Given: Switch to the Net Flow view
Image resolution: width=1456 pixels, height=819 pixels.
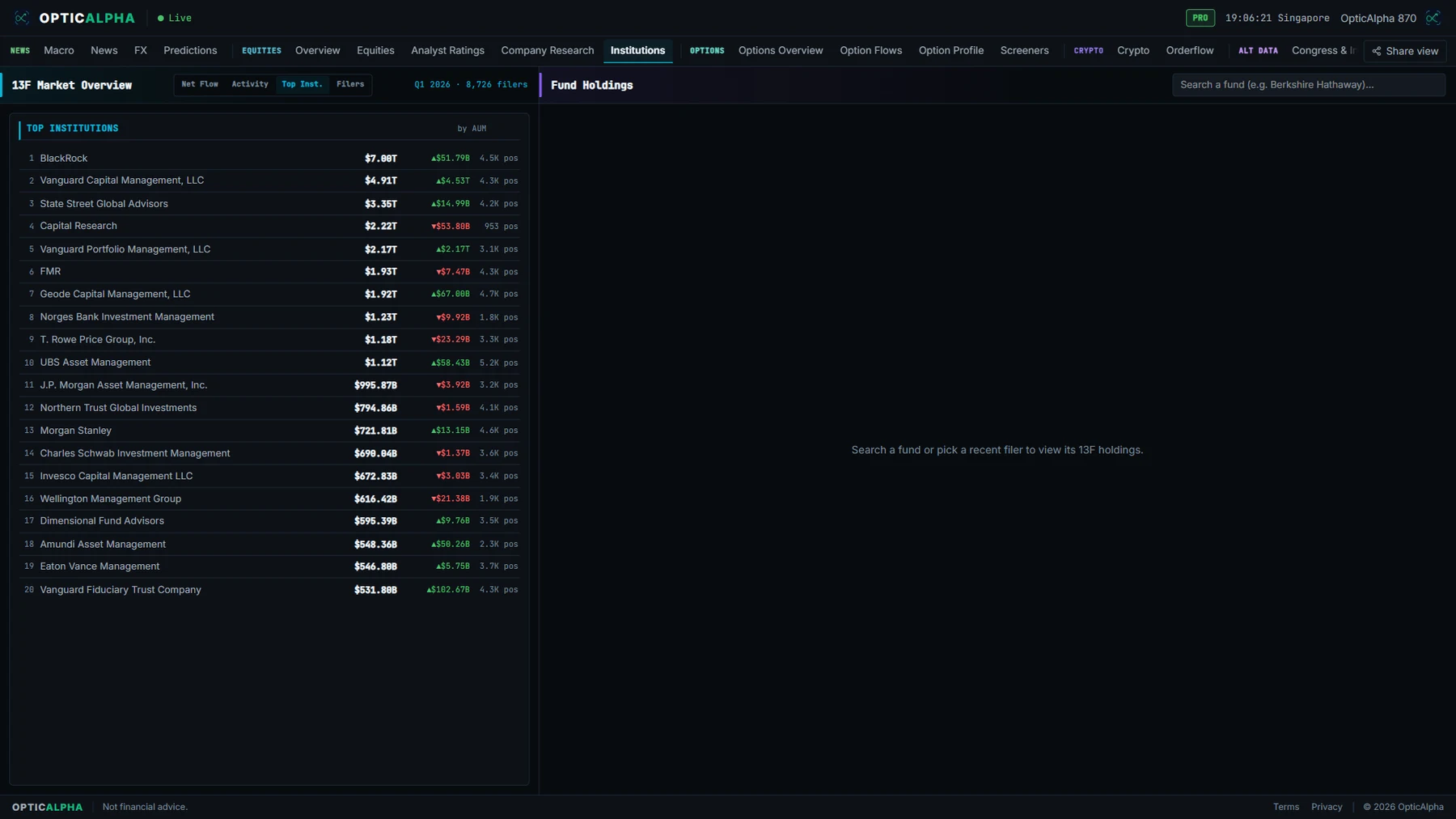Looking at the screenshot, I should tap(200, 84).
